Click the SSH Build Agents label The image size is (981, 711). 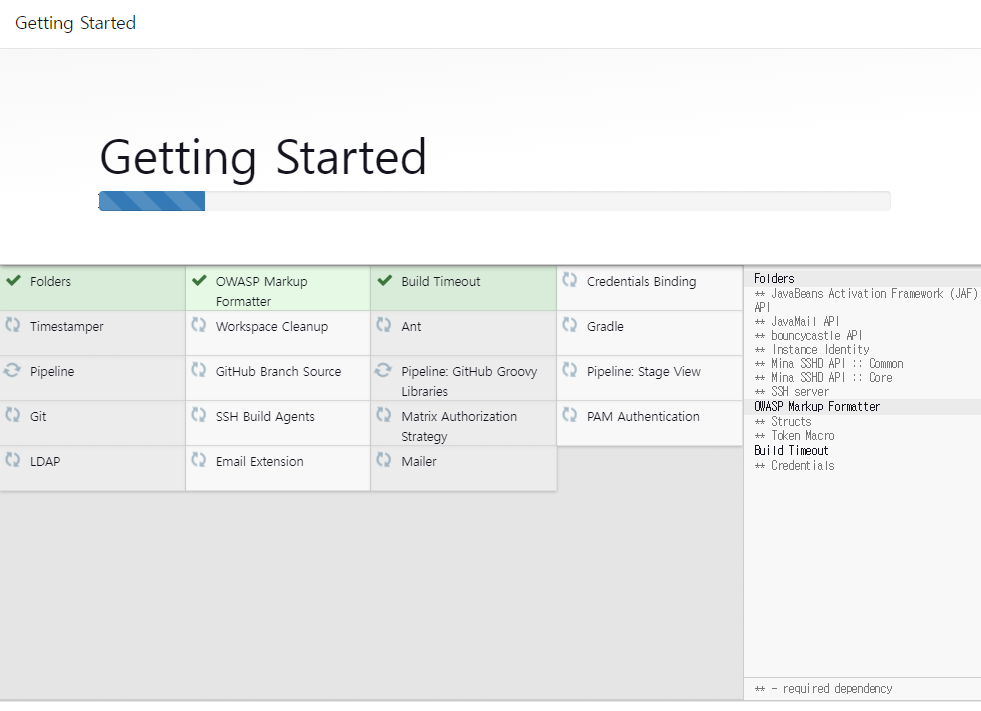coord(265,417)
